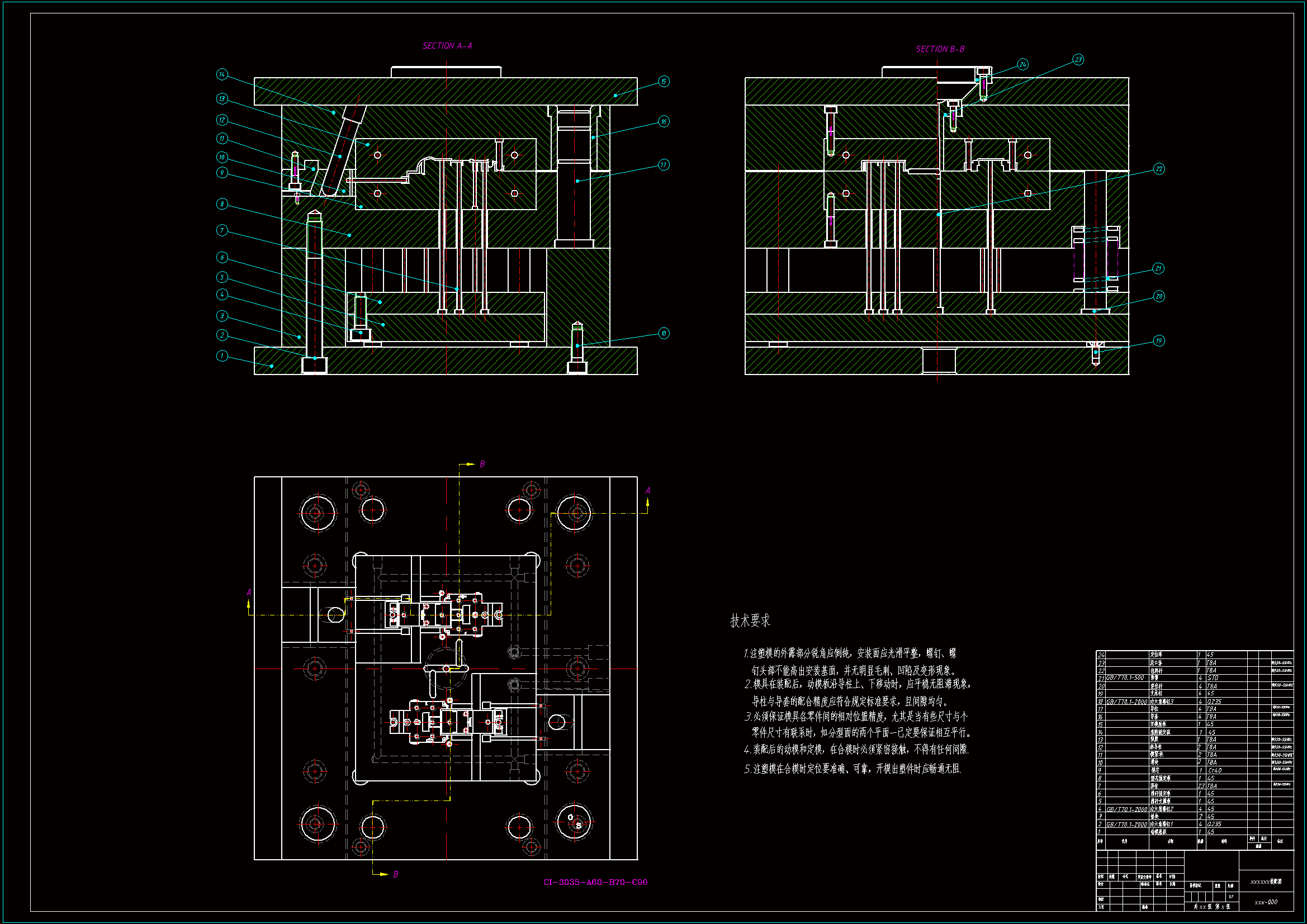Click the SECTION B-B title label
Screen dimensions: 1307x924
click(940, 50)
